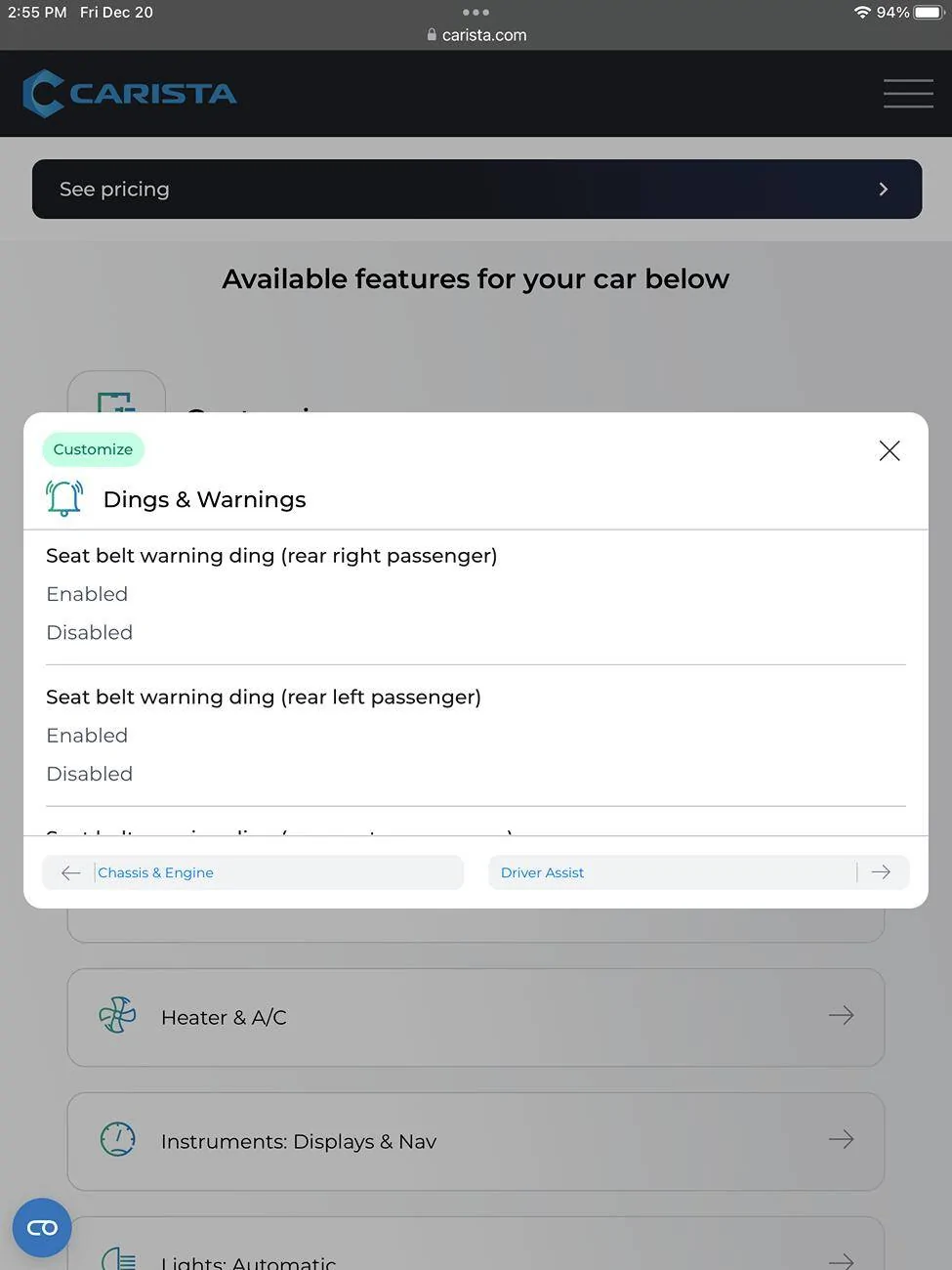Select Disabled for rear right passenger ding
Screen dimensions: 952x1270
coord(89,632)
